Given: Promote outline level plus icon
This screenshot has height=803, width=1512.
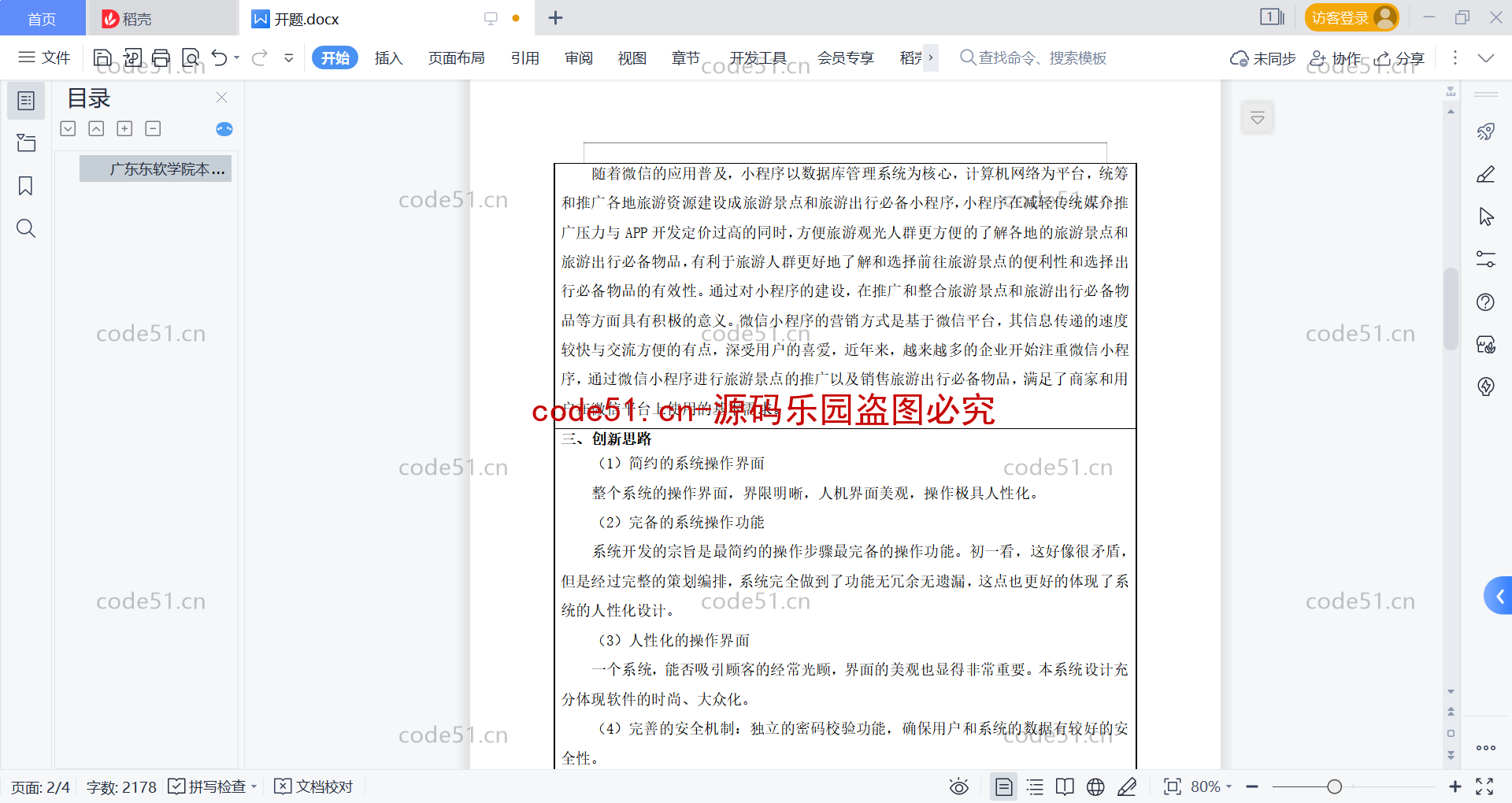Looking at the screenshot, I should pos(124,128).
